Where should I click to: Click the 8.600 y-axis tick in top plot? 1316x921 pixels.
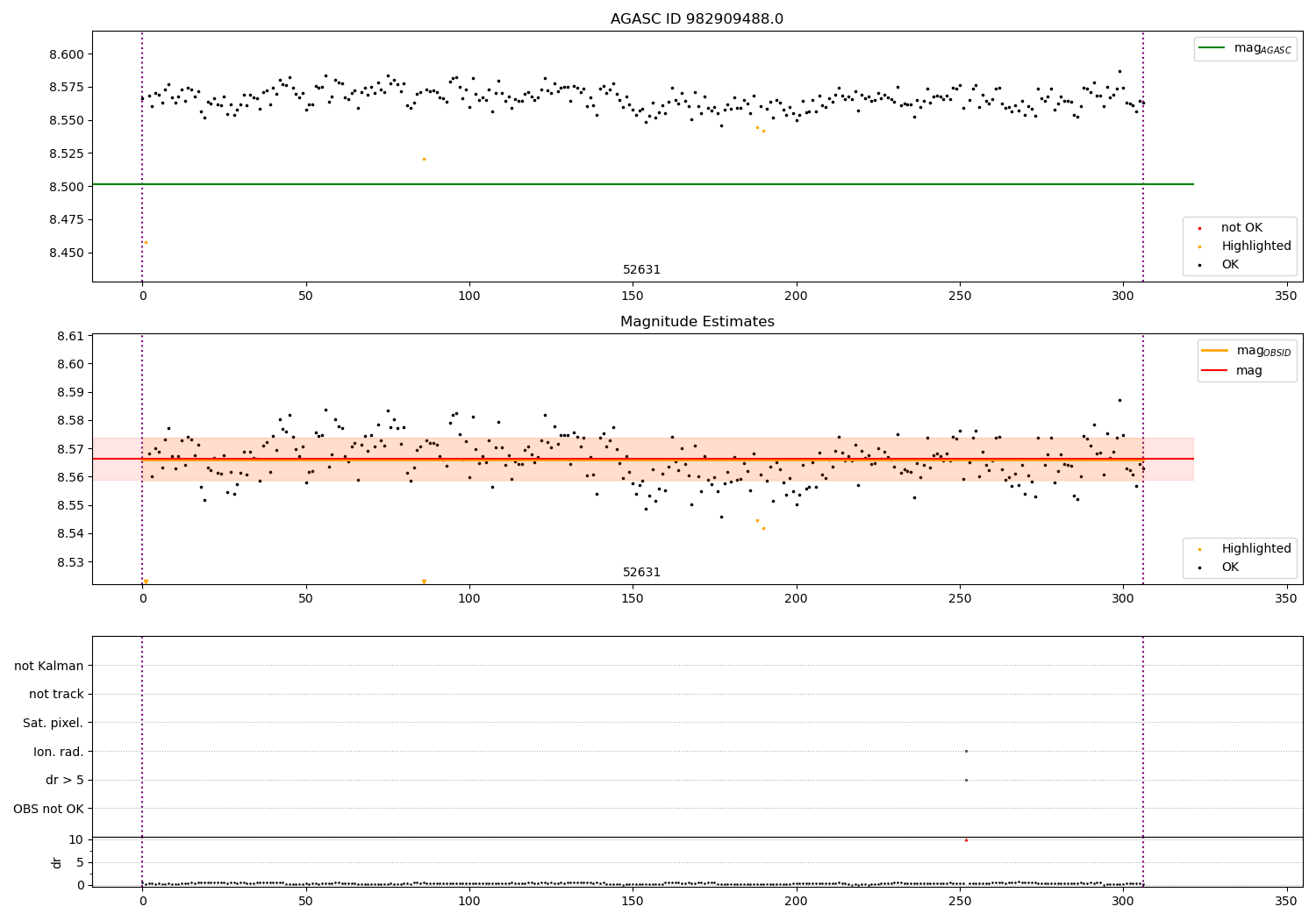tap(66, 54)
